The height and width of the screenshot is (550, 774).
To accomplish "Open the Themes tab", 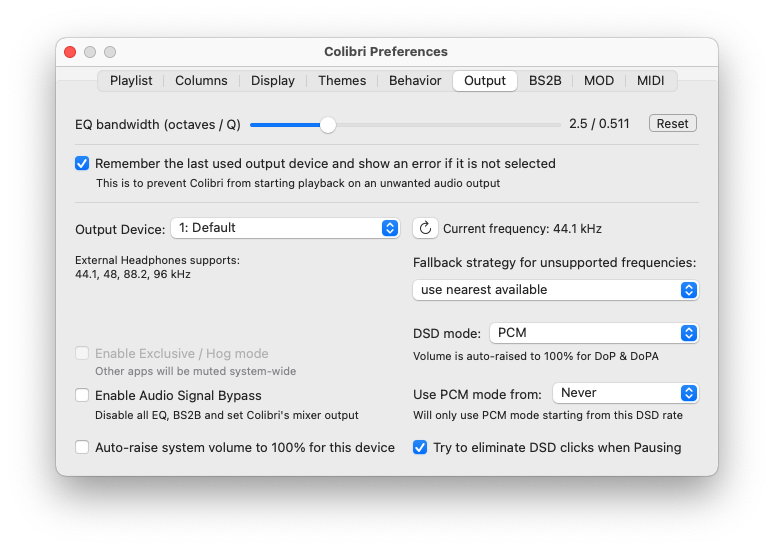I will (x=342, y=80).
